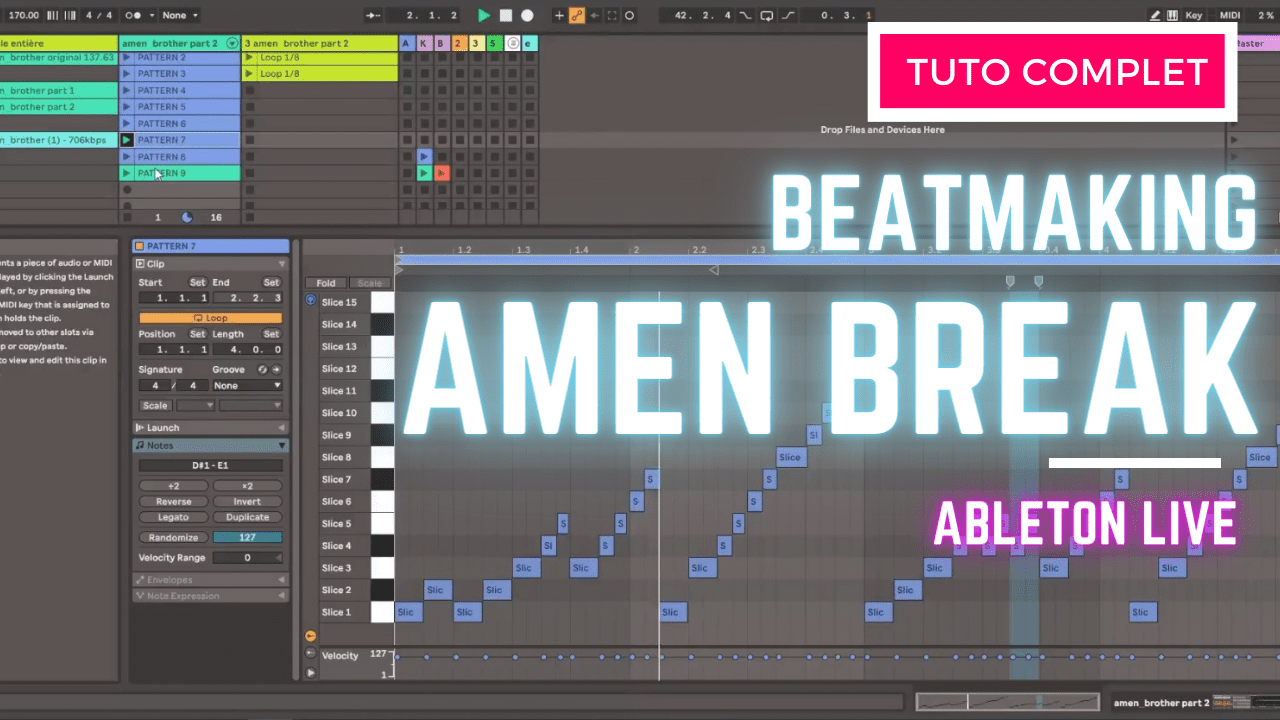1280x720 pixels.
Task: Launch the blue clip in track K
Action: (424, 157)
